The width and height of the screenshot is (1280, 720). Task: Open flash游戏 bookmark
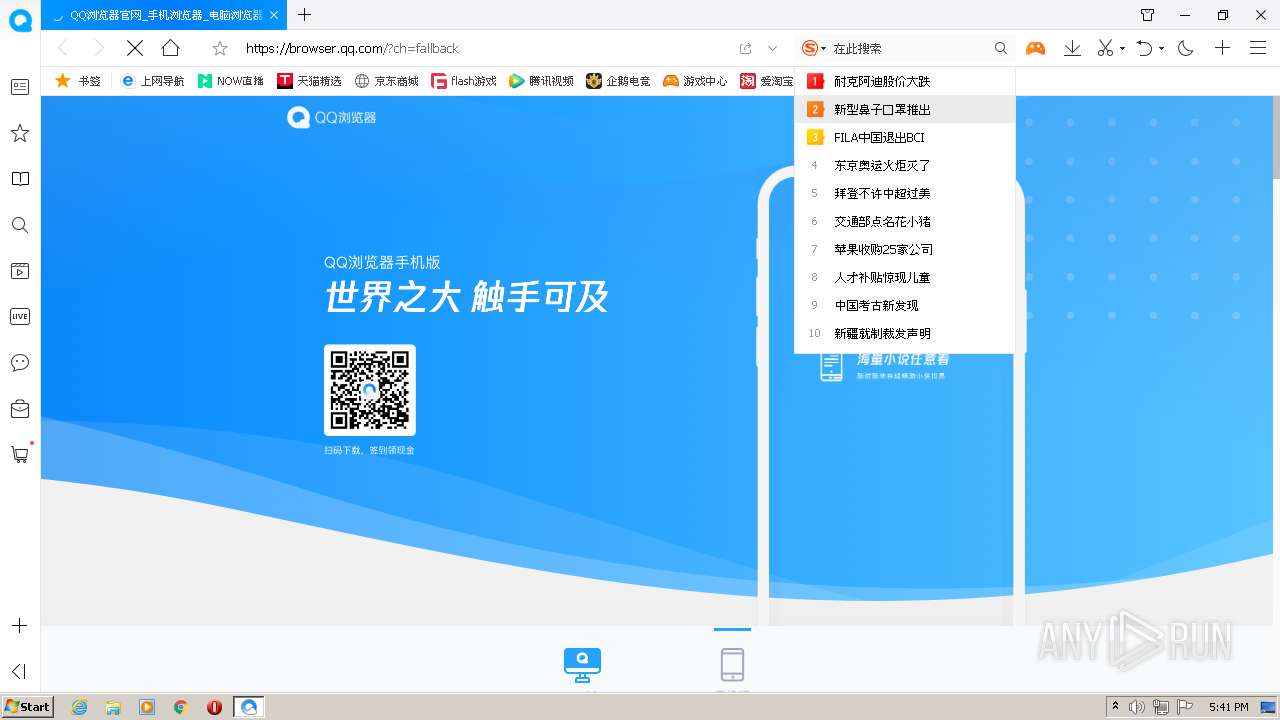pos(464,81)
